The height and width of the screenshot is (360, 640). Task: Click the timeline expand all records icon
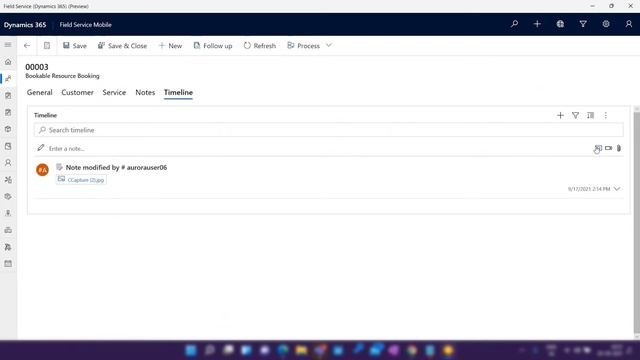tap(591, 116)
